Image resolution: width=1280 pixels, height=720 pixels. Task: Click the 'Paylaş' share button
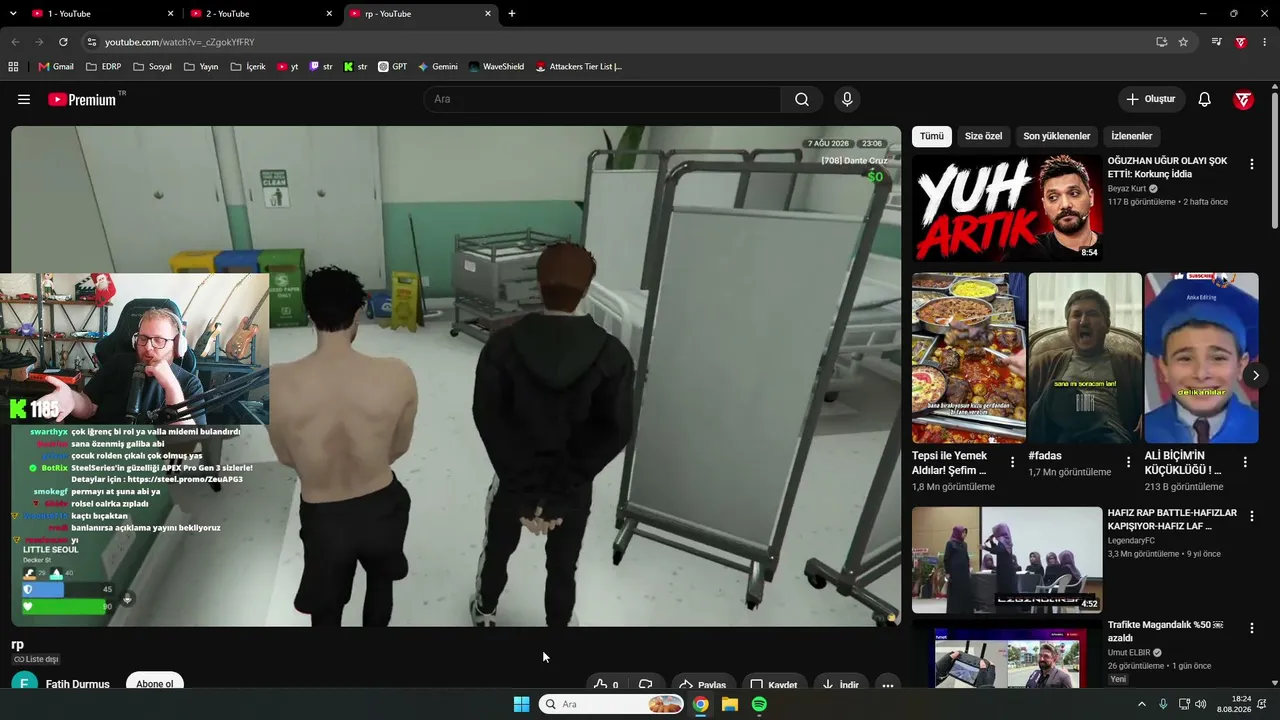click(x=702, y=685)
